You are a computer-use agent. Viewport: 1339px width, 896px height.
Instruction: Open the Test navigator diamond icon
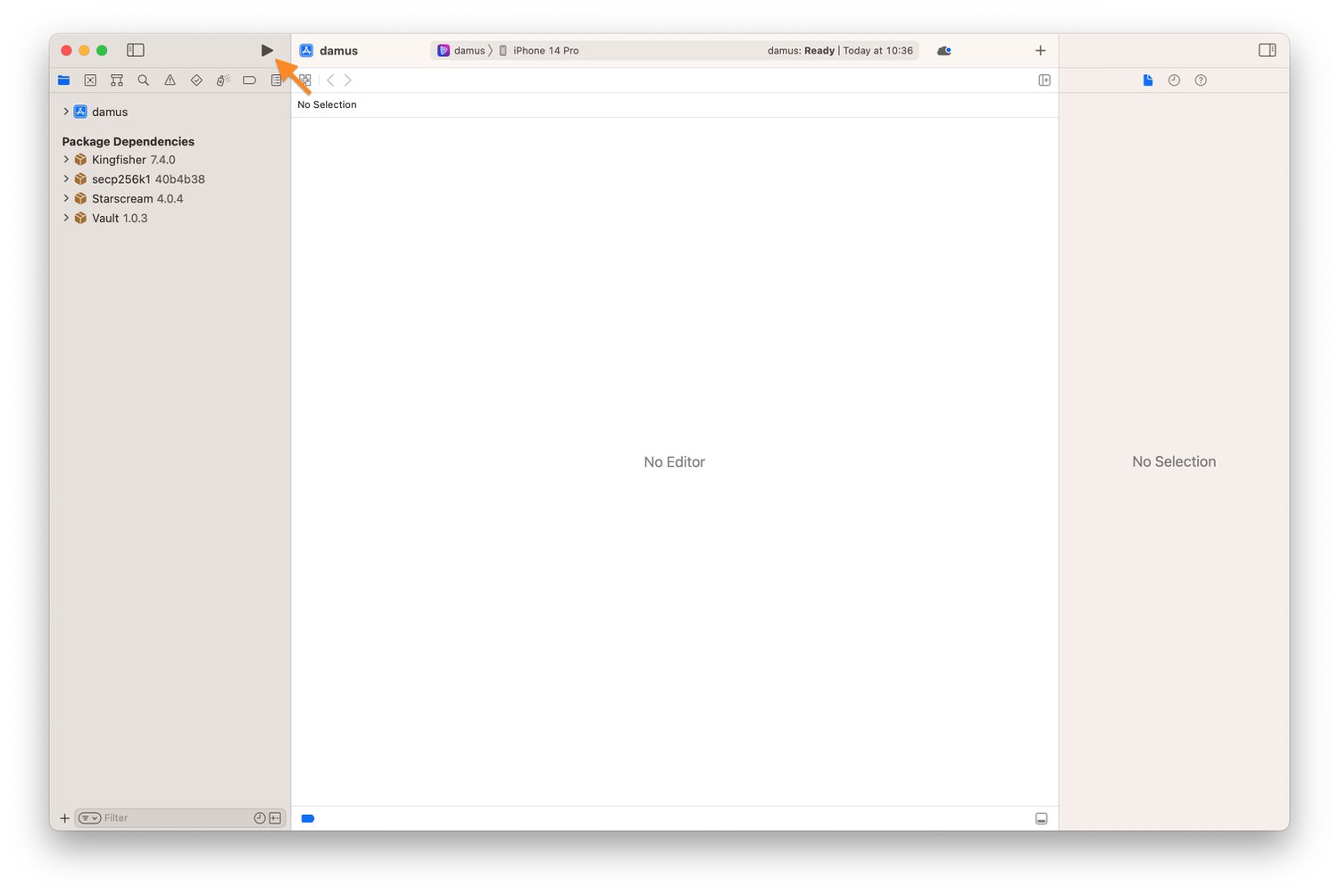click(196, 80)
